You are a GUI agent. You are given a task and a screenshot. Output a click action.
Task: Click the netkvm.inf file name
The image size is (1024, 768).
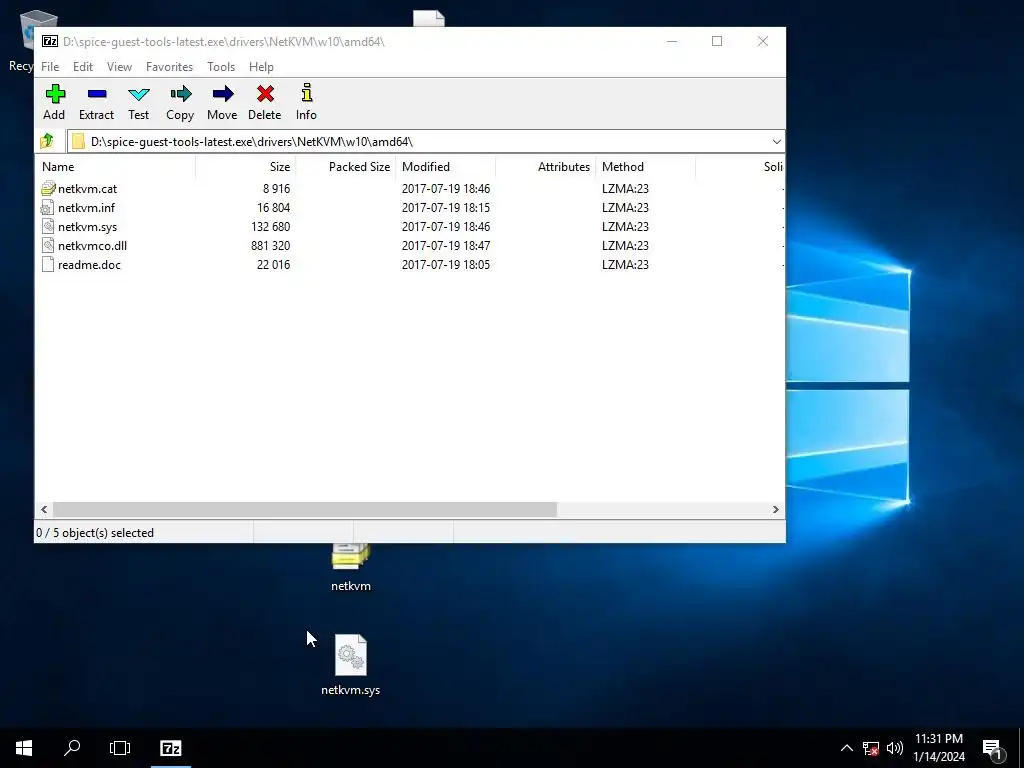86,208
